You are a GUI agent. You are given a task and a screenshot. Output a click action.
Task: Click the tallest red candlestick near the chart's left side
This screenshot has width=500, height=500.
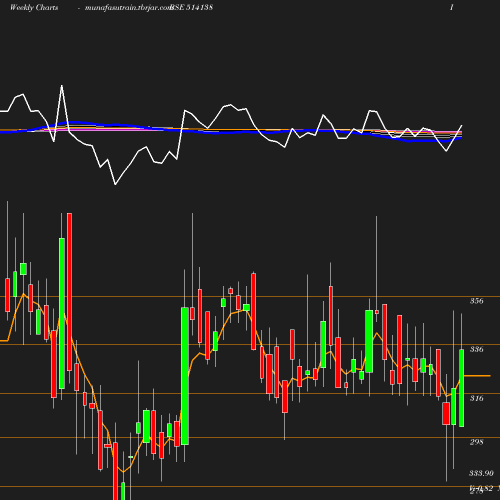(x=69, y=292)
